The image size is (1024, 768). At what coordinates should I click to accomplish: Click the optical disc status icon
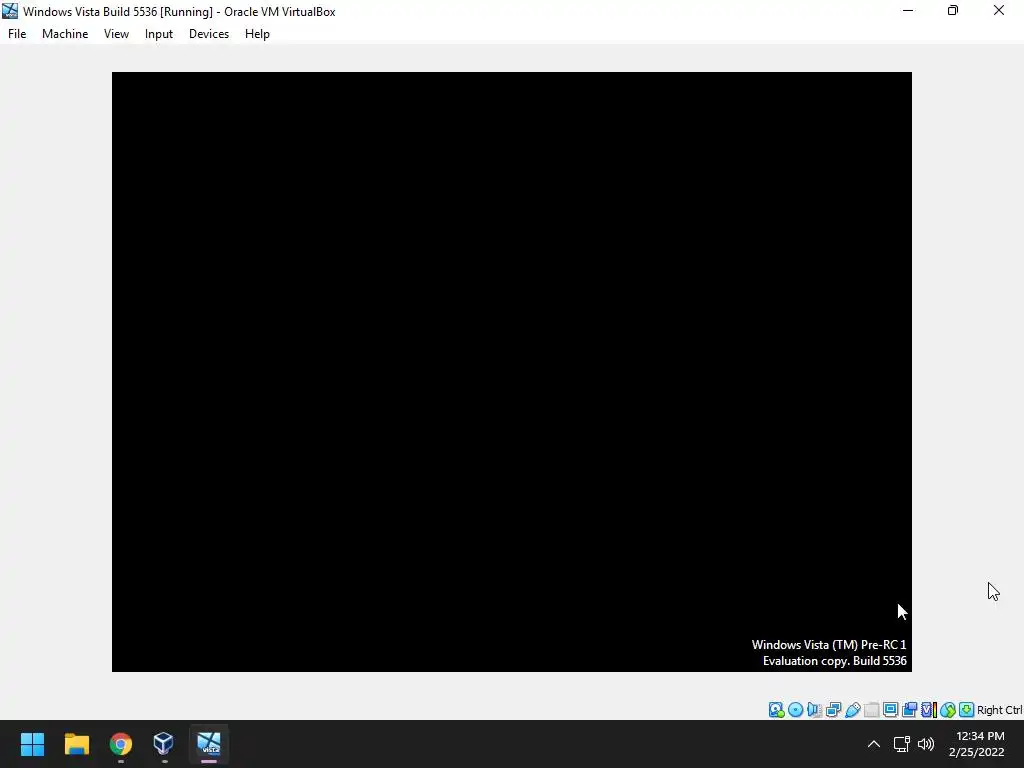tap(795, 710)
